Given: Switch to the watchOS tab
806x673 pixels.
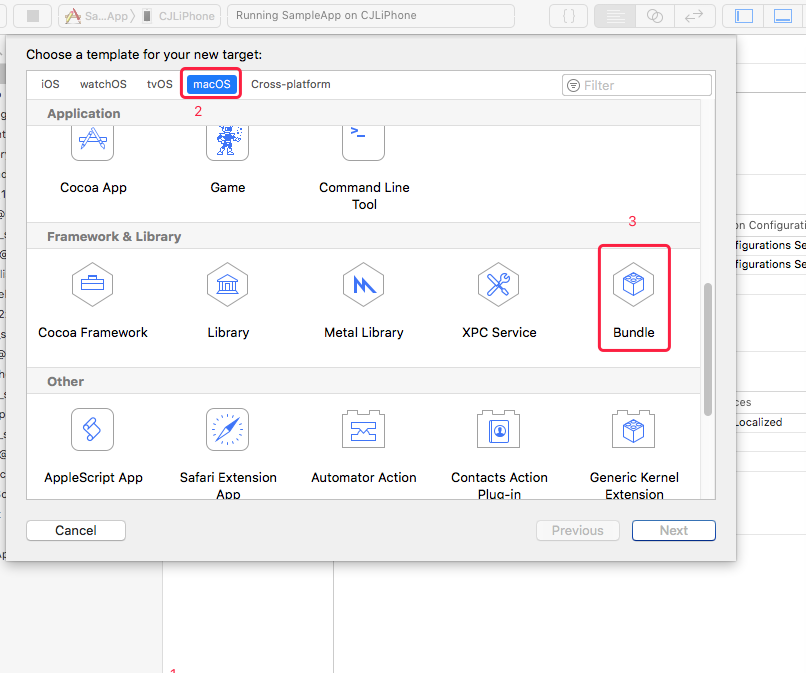Looking at the screenshot, I should click(x=103, y=84).
